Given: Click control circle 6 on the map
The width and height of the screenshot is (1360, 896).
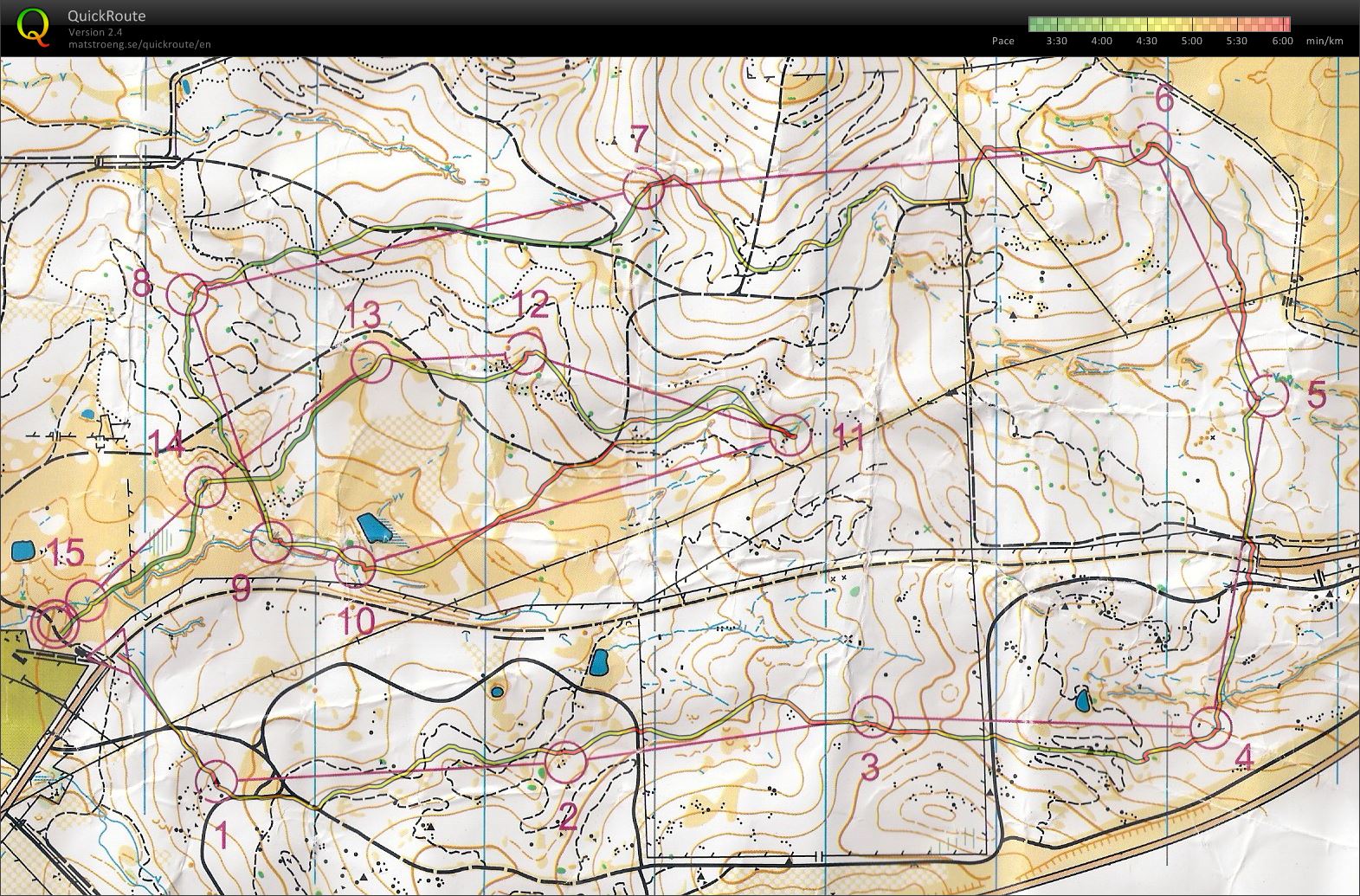Looking at the screenshot, I should point(1152,142).
